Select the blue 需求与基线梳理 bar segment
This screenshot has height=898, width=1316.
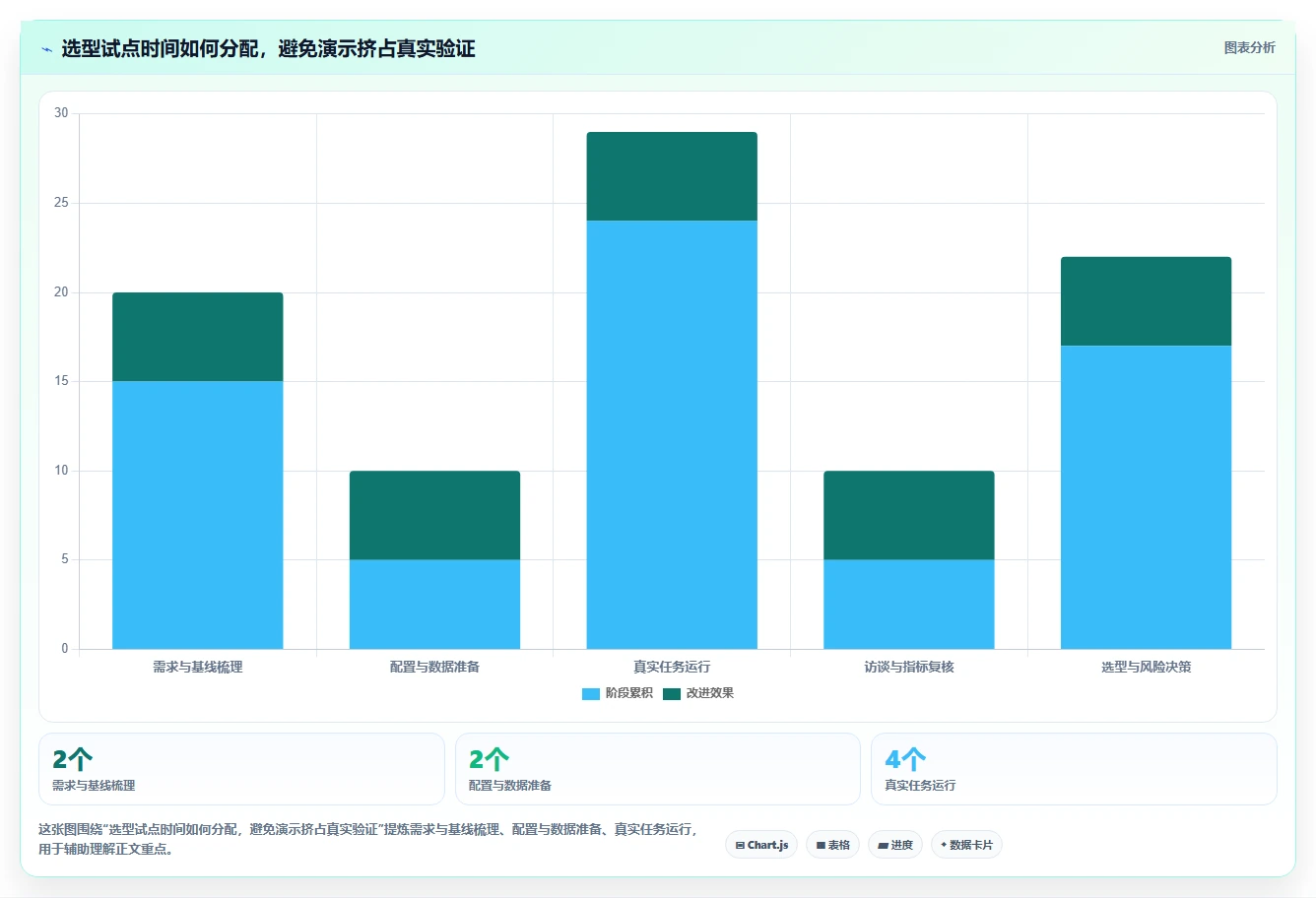198,515
